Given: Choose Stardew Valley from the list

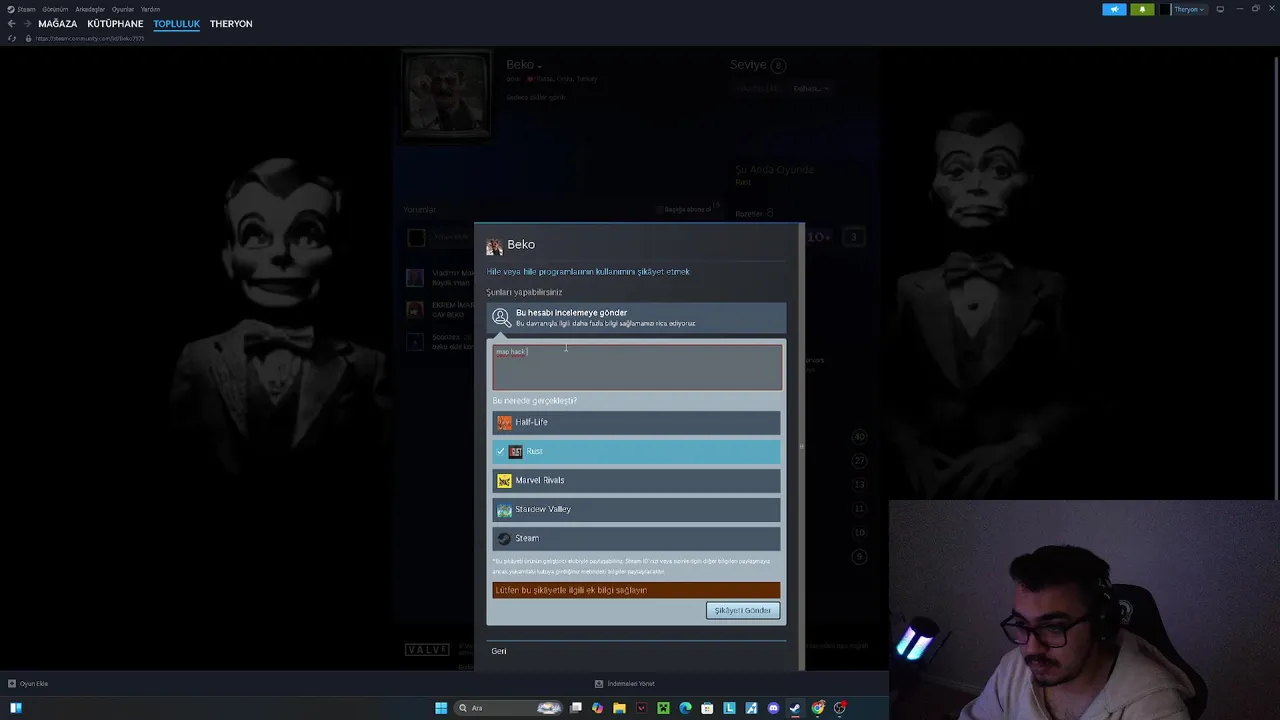Looking at the screenshot, I should coord(636,509).
